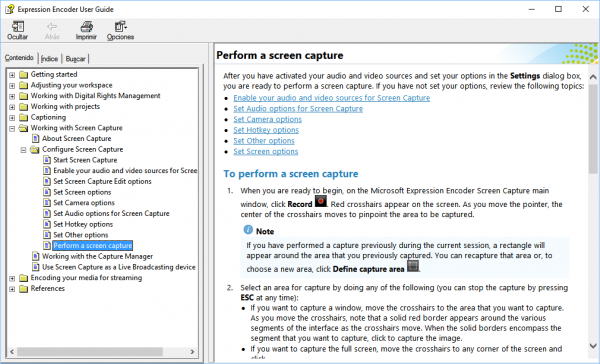Open Enable your audio and video sources link
This screenshot has width=600, height=364.
tap(332, 98)
